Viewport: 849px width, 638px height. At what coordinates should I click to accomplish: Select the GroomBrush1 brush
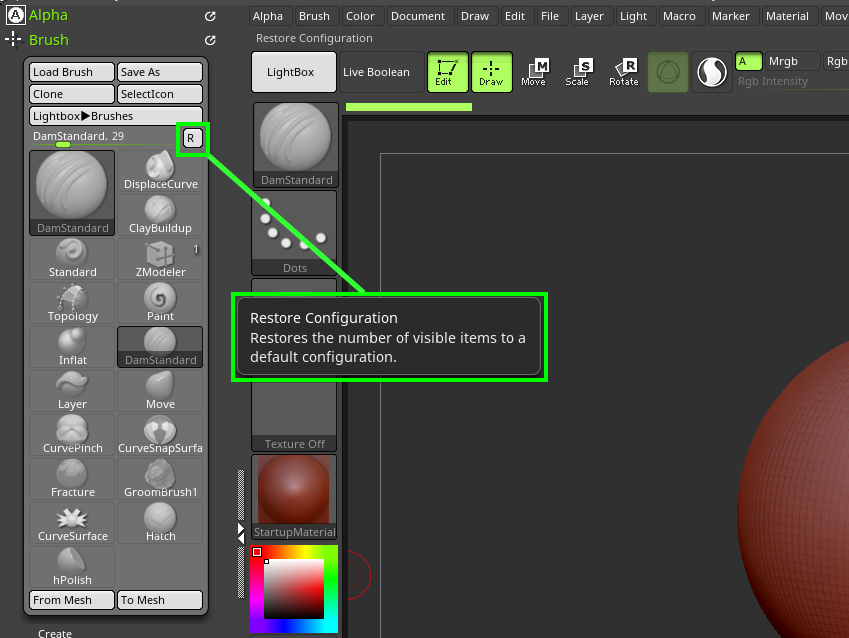[x=160, y=478]
